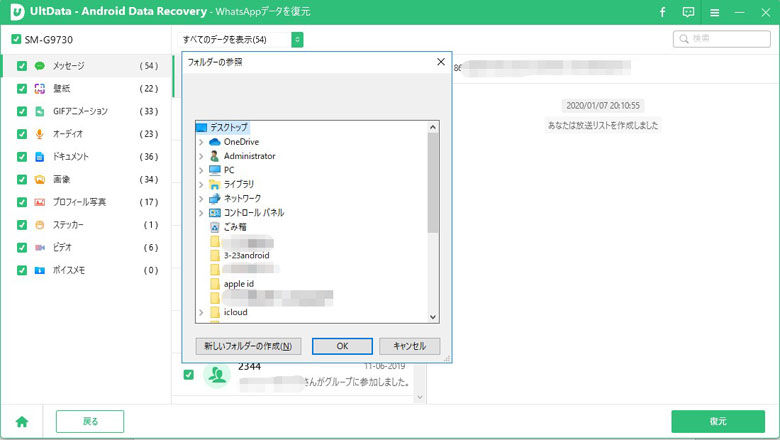The image size is (780, 440).
Task: Toggle the checkbox for chat 2344
Action: [x=189, y=374]
